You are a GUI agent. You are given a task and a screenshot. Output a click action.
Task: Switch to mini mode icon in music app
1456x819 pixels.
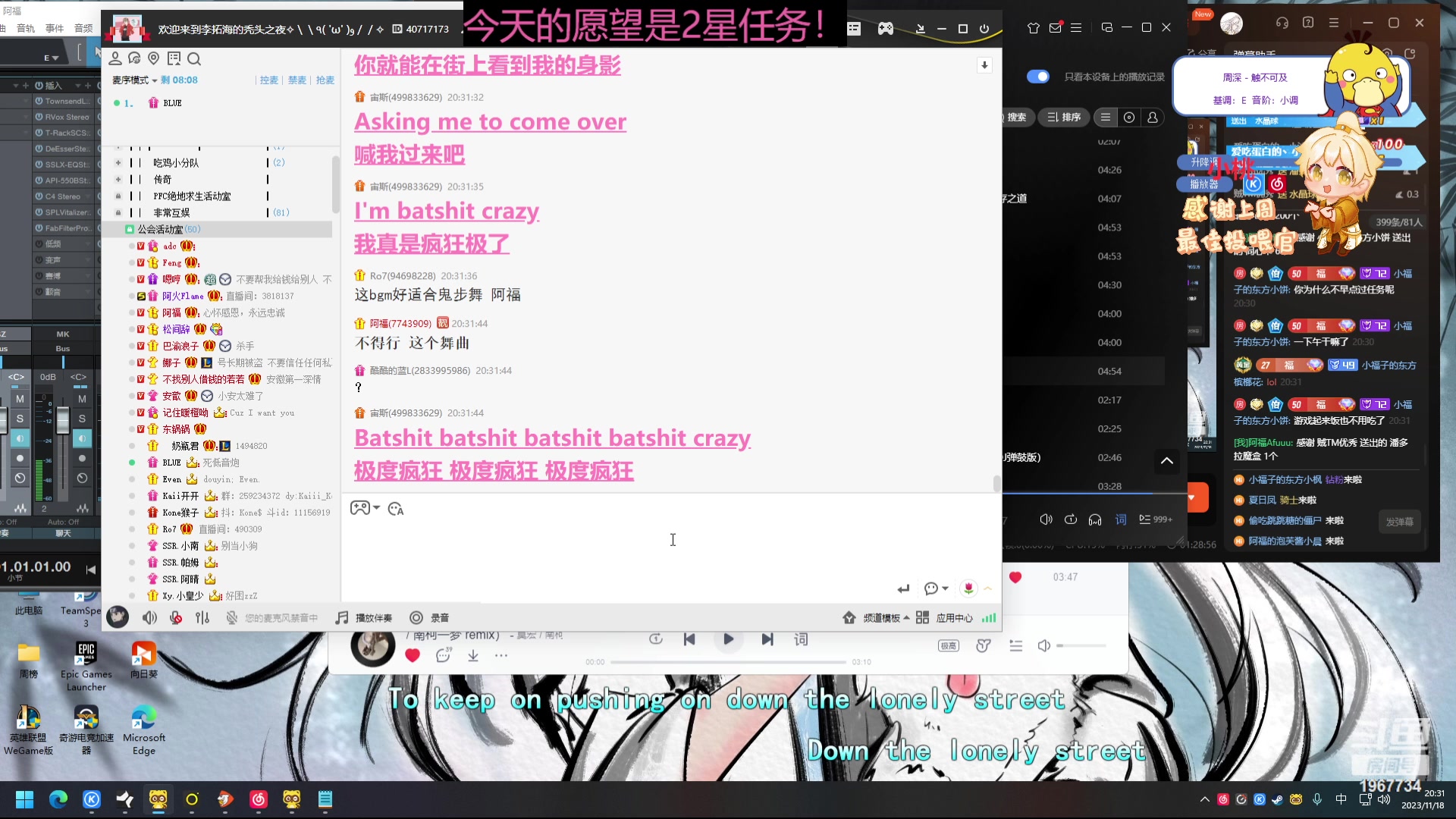pos(1107,27)
